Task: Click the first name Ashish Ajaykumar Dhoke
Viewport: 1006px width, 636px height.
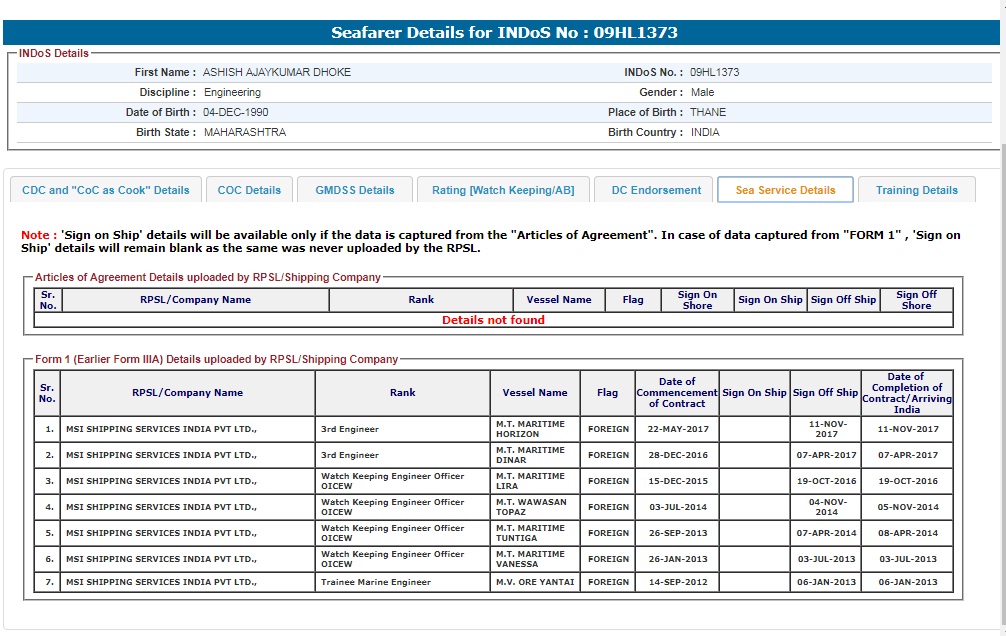Action: [277, 73]
